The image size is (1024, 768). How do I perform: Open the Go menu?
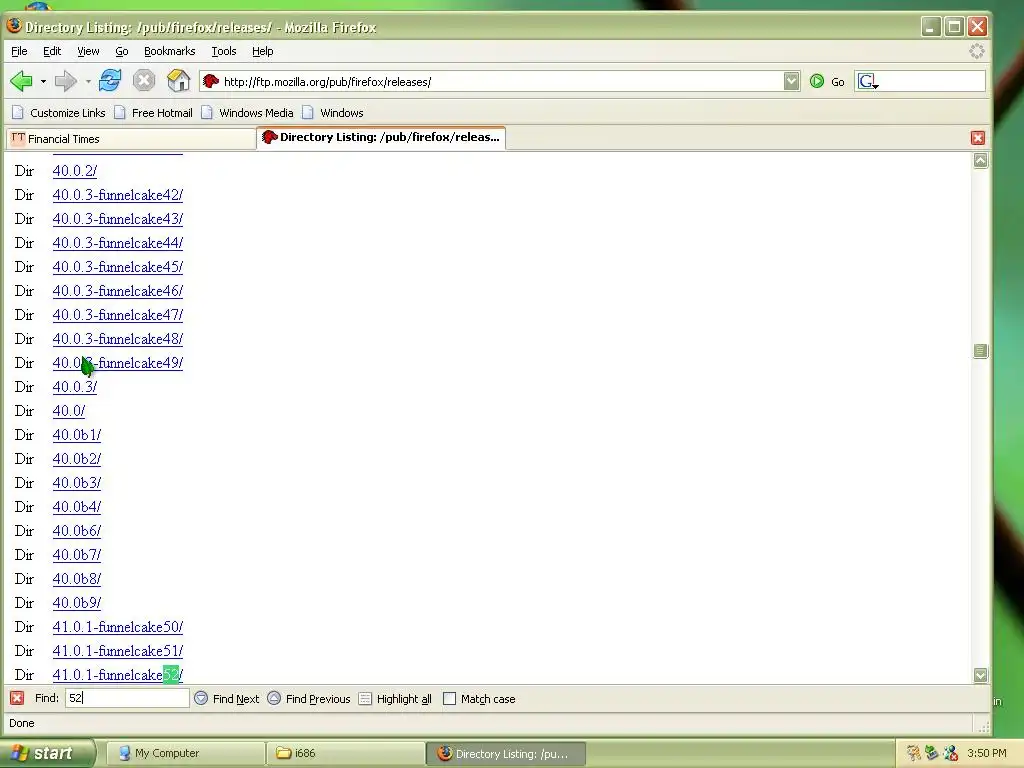click(x=121, y=51)
